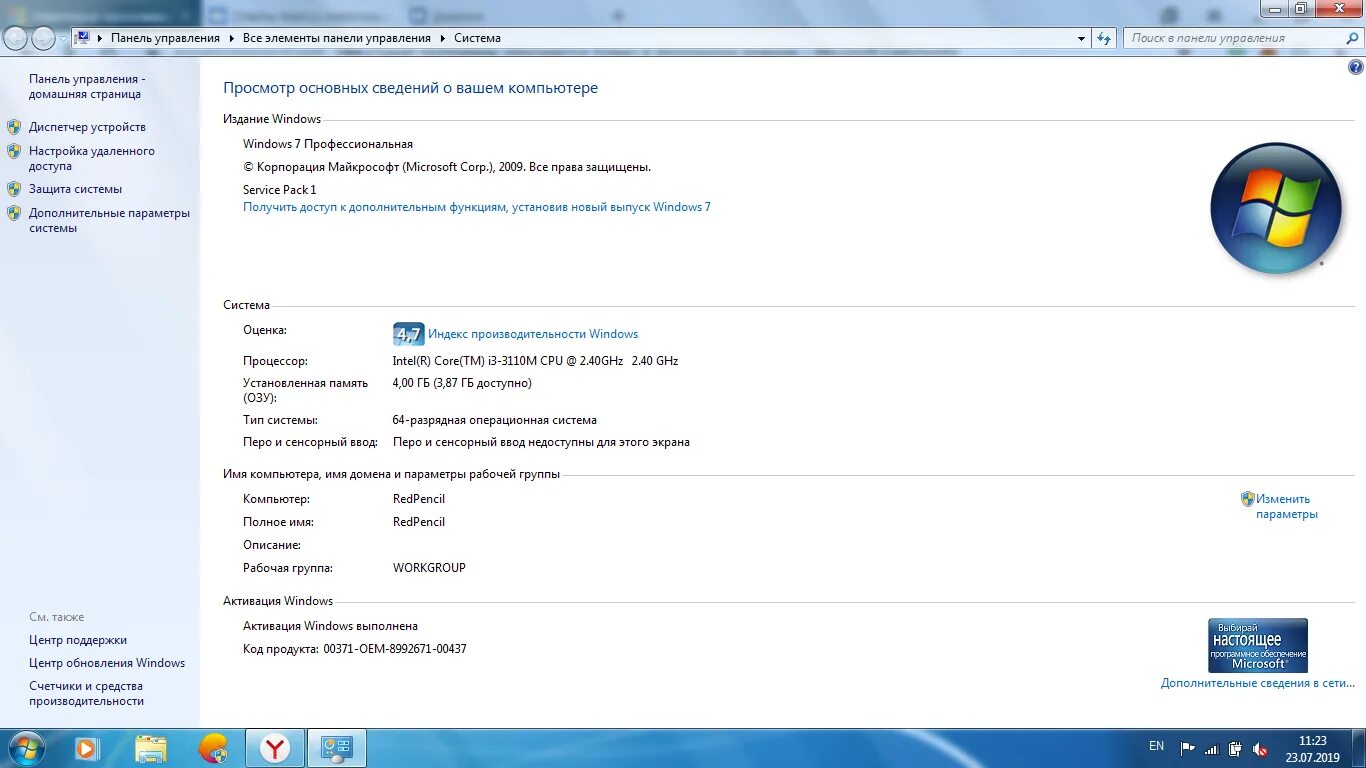The height and width of the screenshot is (768, 1366).
Task: Click the shield icon beside Защита системы
Action: pyautogui.click(x=14, y=188)
